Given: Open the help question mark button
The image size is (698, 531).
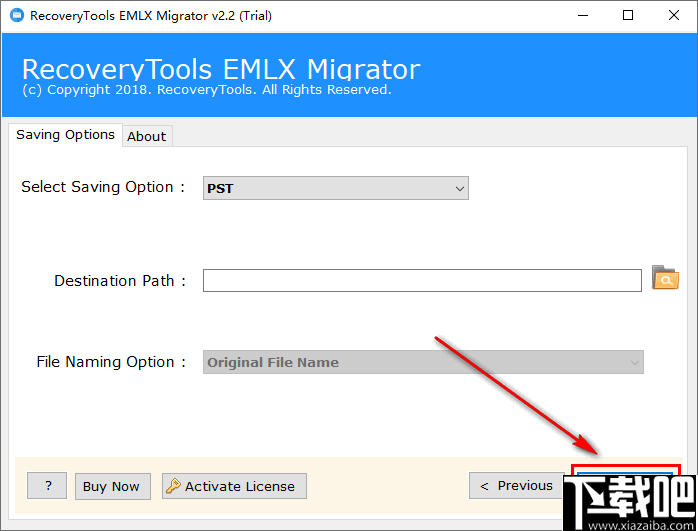Looking at the screenshot, I should [x=47, y=486].
